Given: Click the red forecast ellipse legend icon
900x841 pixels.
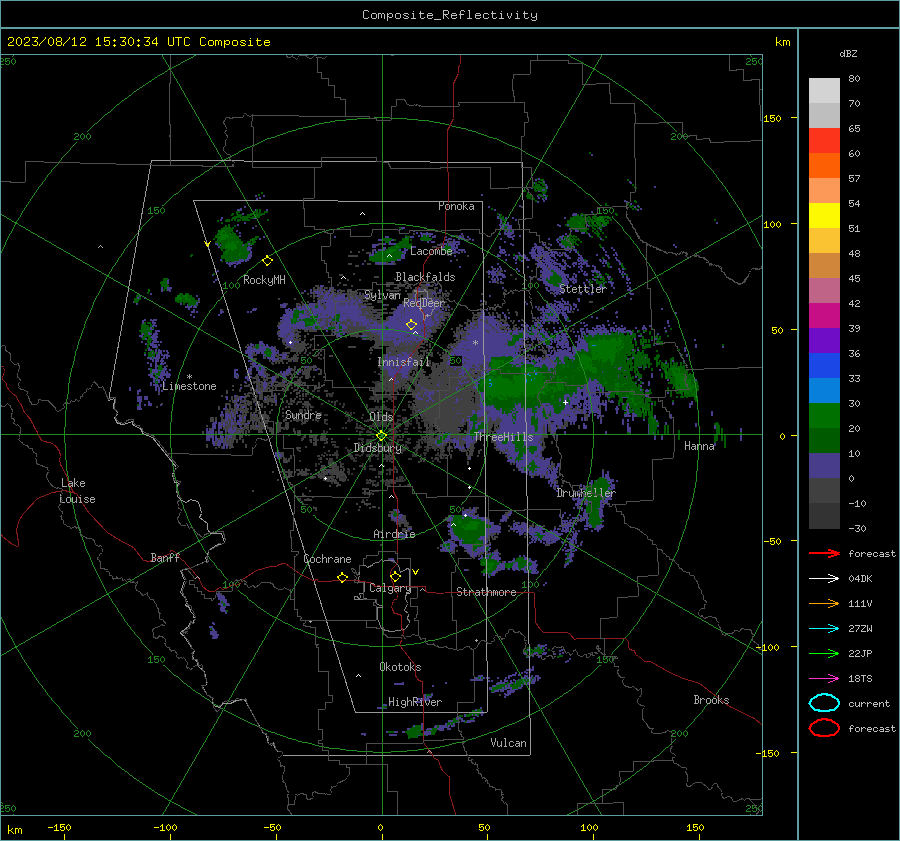Looking at the screenshot, I should pyautogui.click(x=824, y=728).
